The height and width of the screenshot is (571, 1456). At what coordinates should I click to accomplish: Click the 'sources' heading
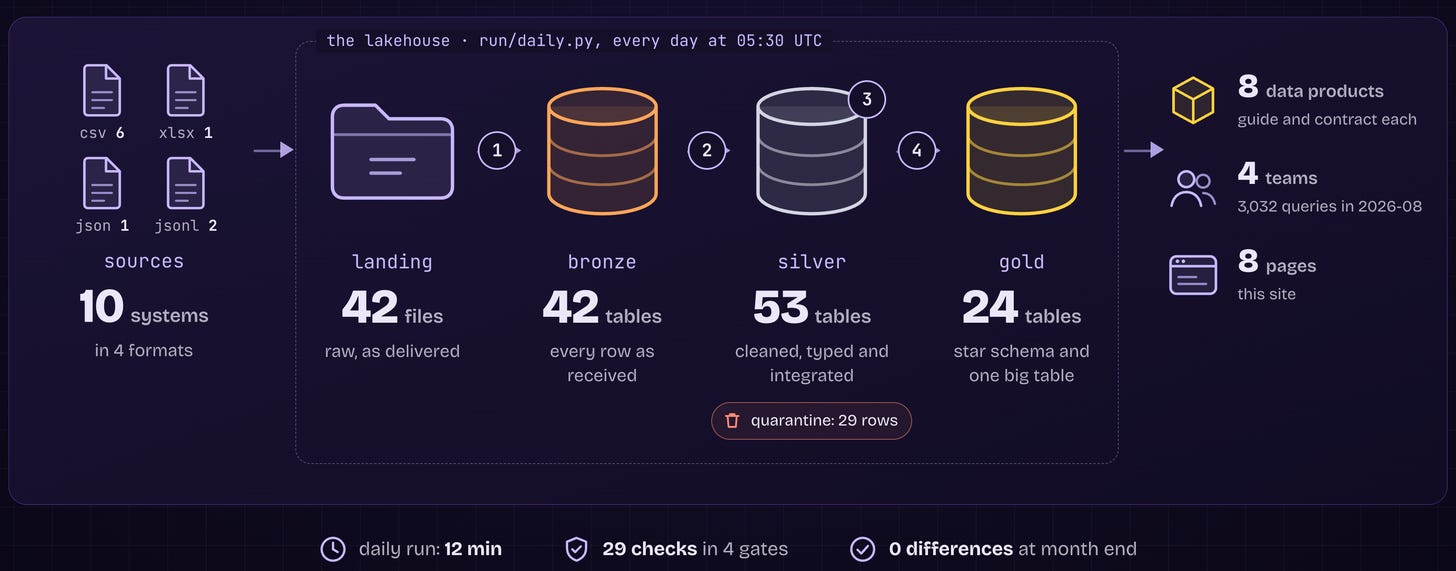coord(144,261)
